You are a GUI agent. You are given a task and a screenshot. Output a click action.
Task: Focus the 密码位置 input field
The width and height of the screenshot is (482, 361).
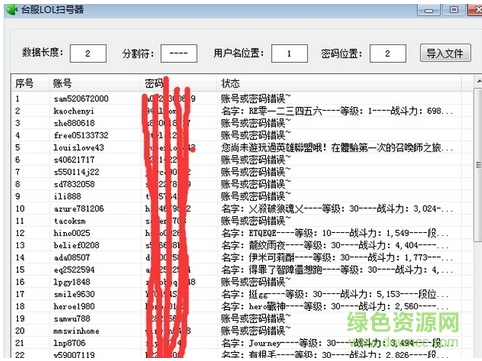point(388,53)
